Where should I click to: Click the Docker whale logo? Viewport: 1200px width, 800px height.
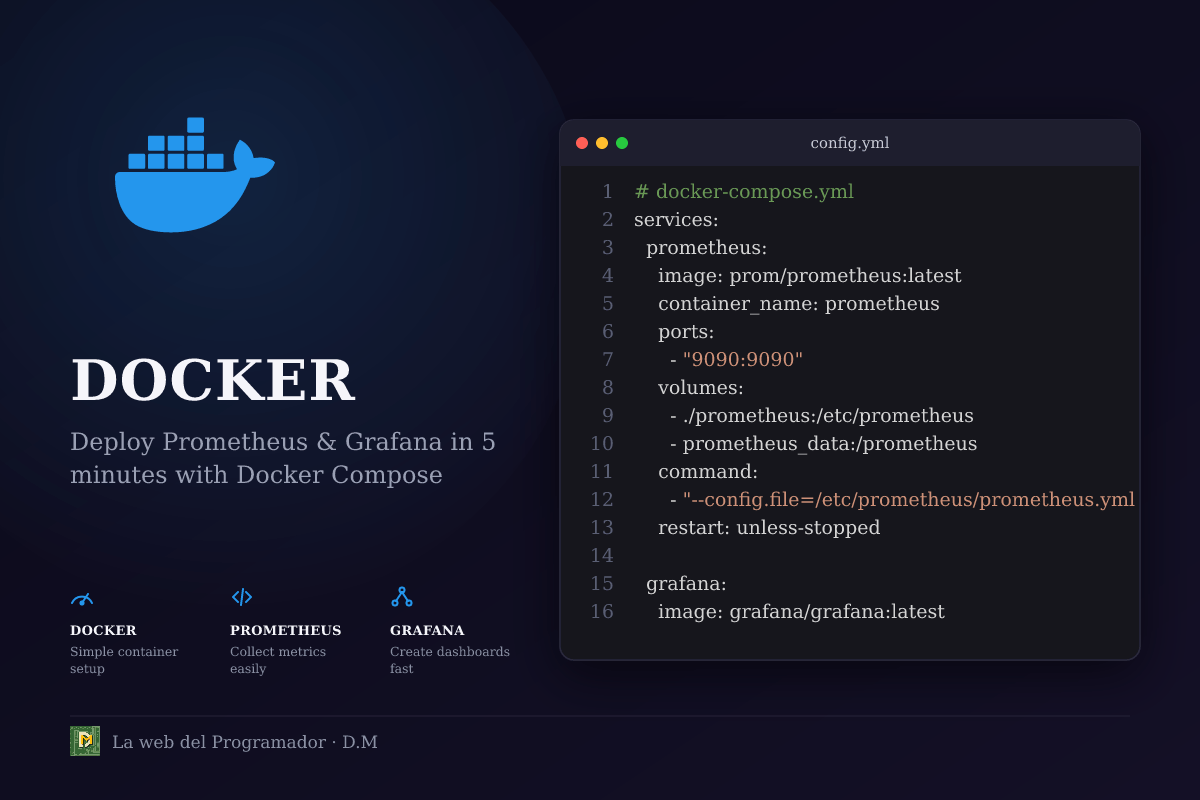(x=195, y=175)
